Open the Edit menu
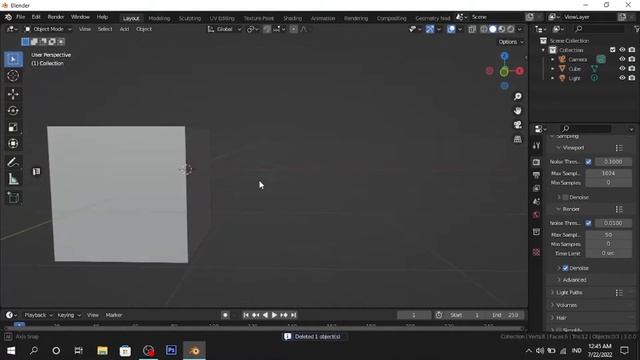The image size is (640, 360). (36, 17)
